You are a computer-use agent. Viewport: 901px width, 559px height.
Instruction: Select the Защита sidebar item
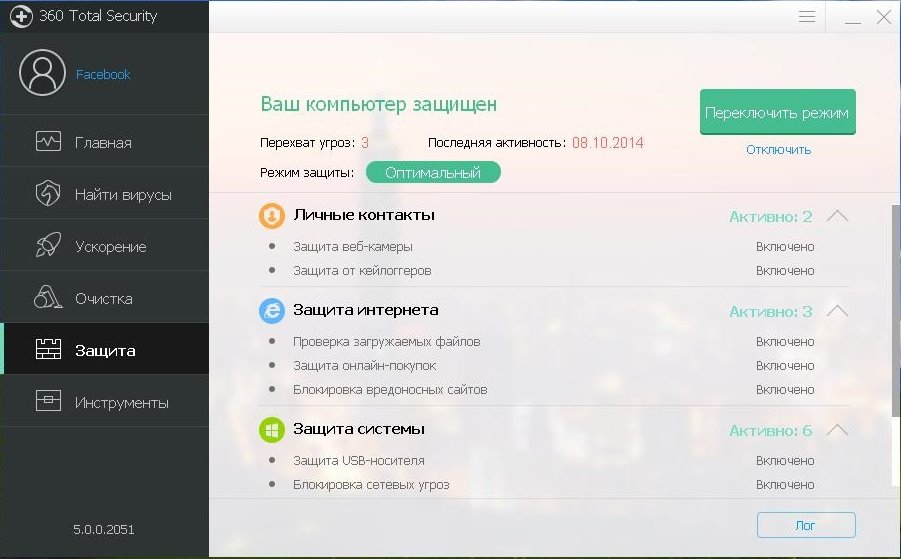[x=105, y=349]
